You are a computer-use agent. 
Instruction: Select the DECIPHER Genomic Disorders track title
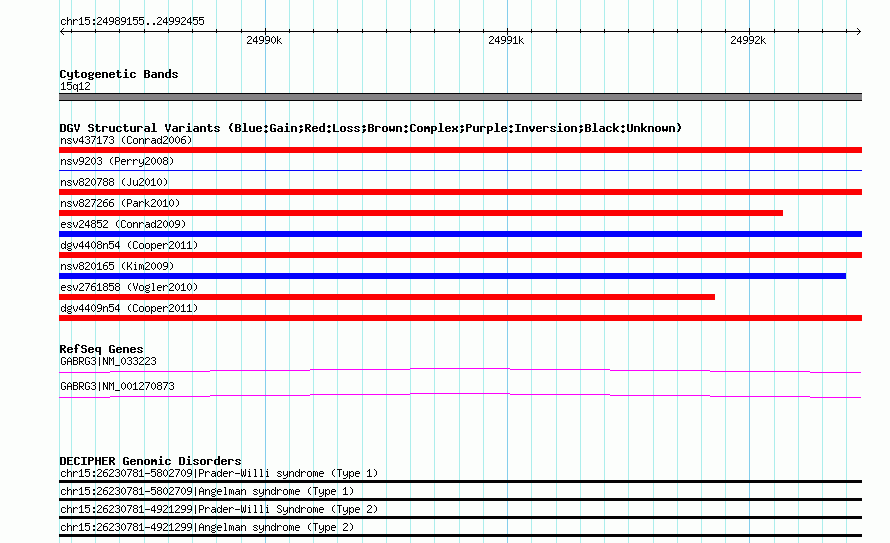click(x=150, y=461)
